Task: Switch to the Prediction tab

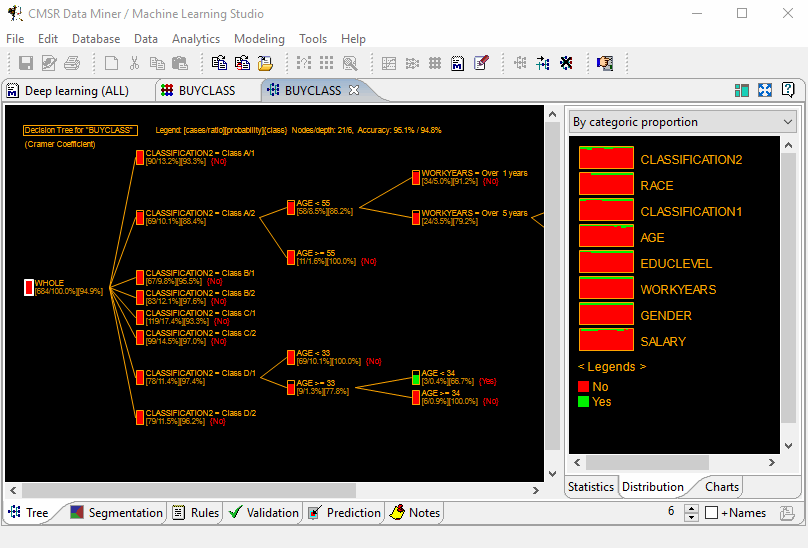Action: [344, 513]
